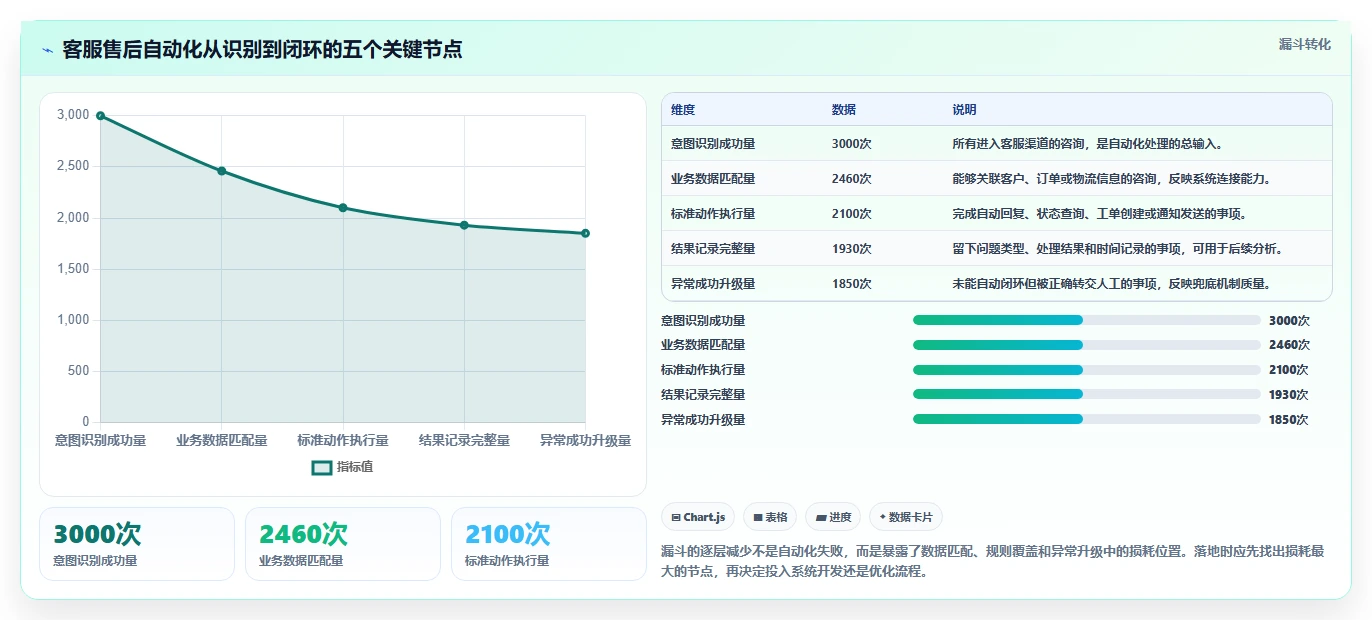Click the 2100次 value next to its progress bar

point(1289,370)
